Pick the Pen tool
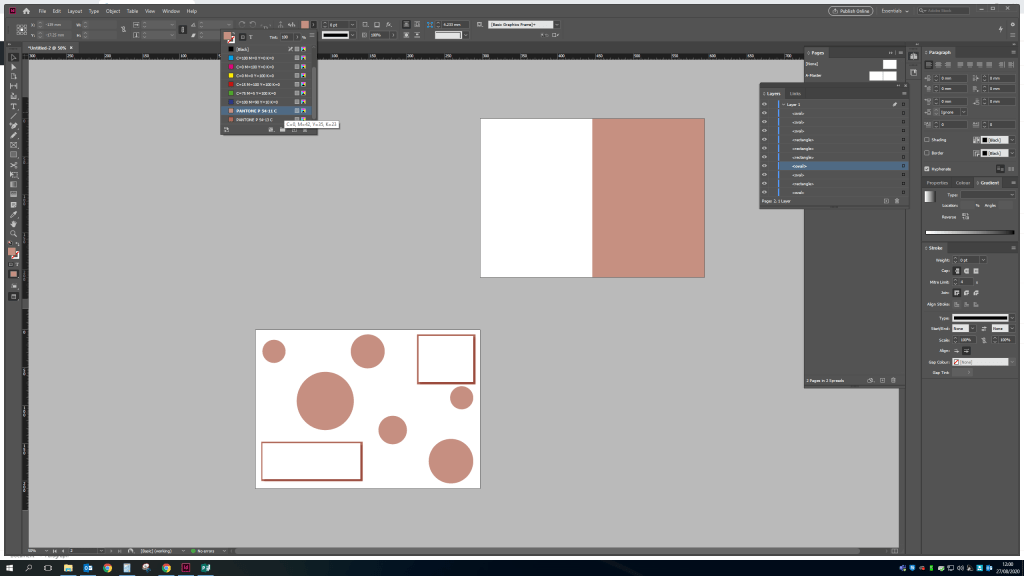 point(13,125)
